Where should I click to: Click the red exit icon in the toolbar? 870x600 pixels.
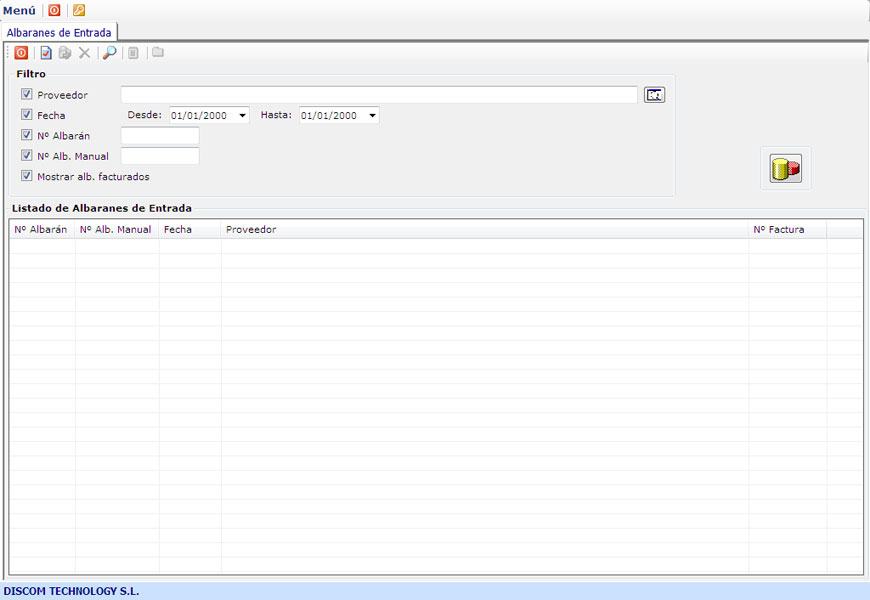coord(21,53)
